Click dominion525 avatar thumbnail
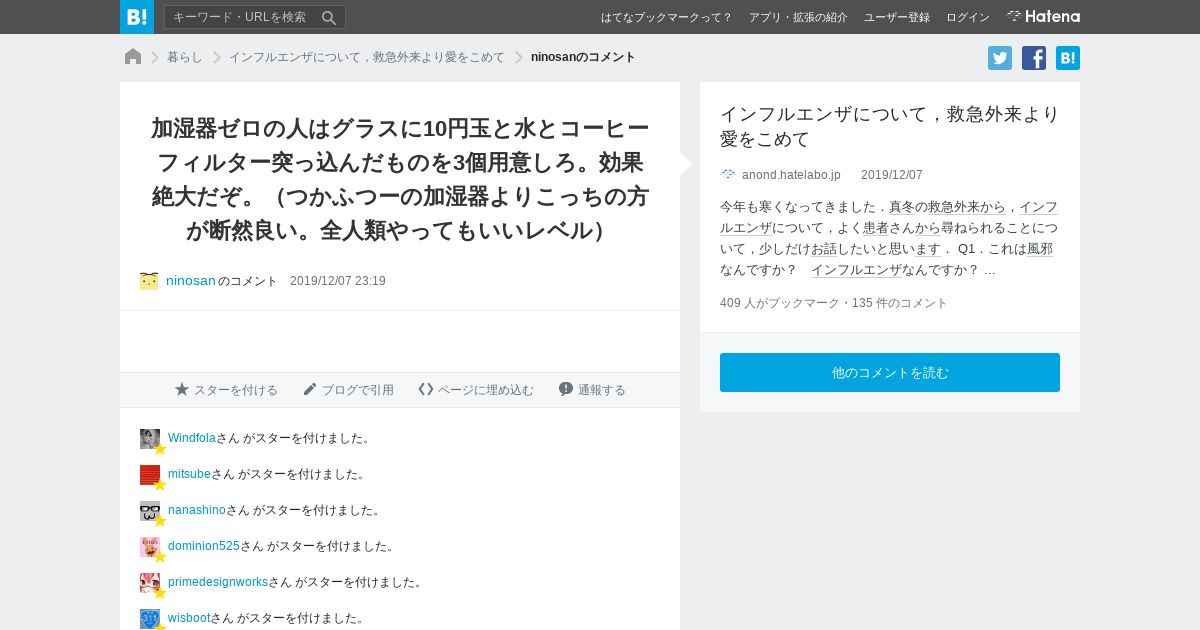The height and width of the screenshot is (630, 1200). 150,547
